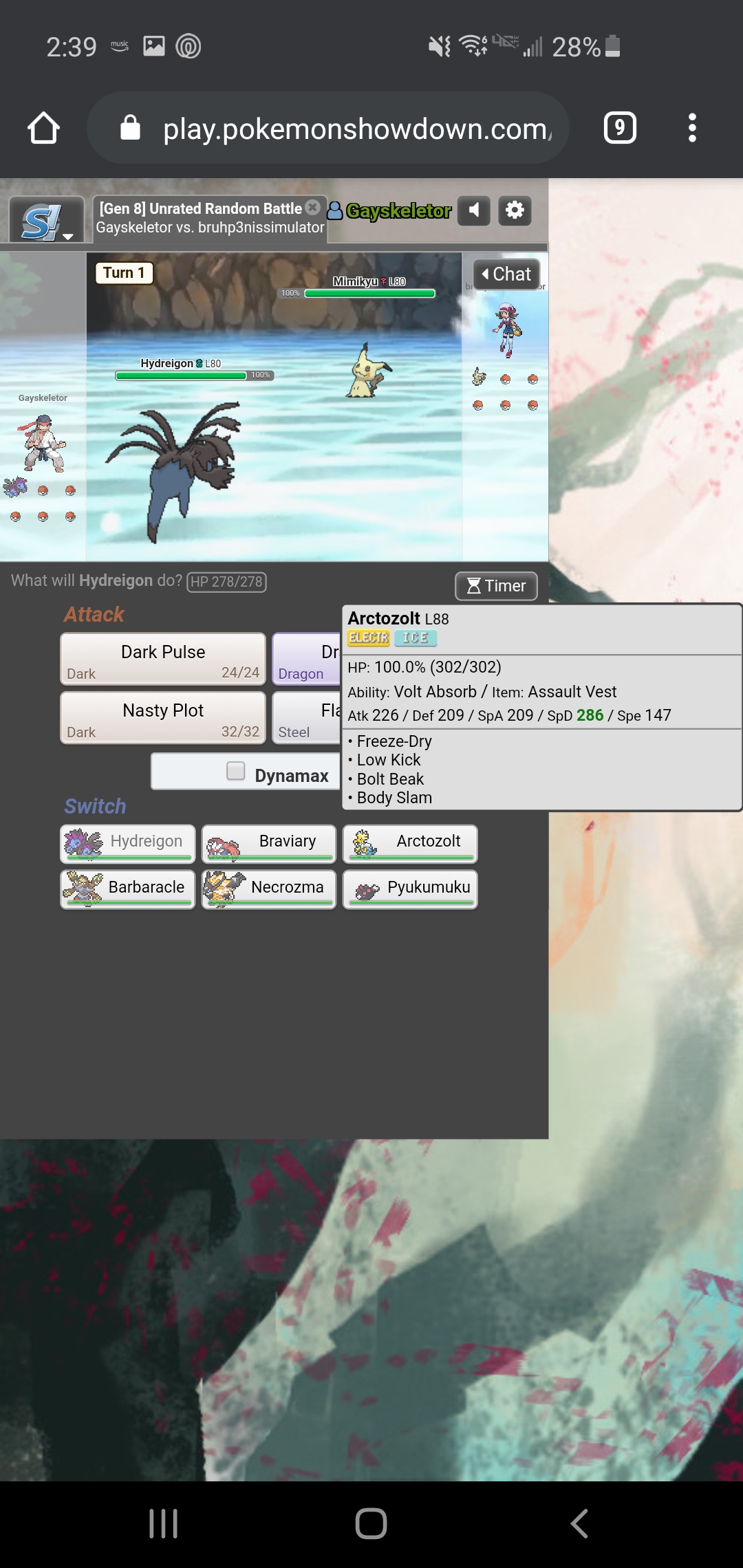Screen dimensions: 743x1568
Task: Use the Dark Pulse move
Action: tap(163, 659)
